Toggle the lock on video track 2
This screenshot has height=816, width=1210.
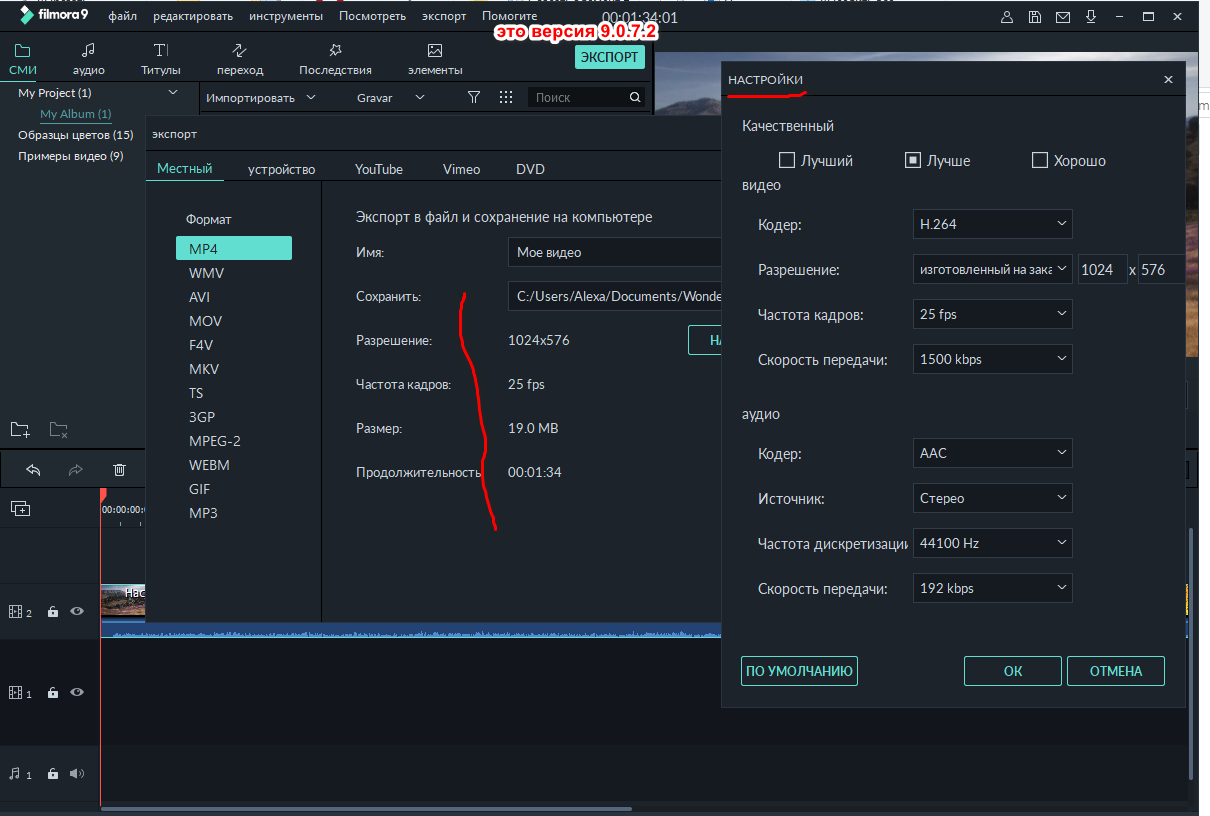53,612
